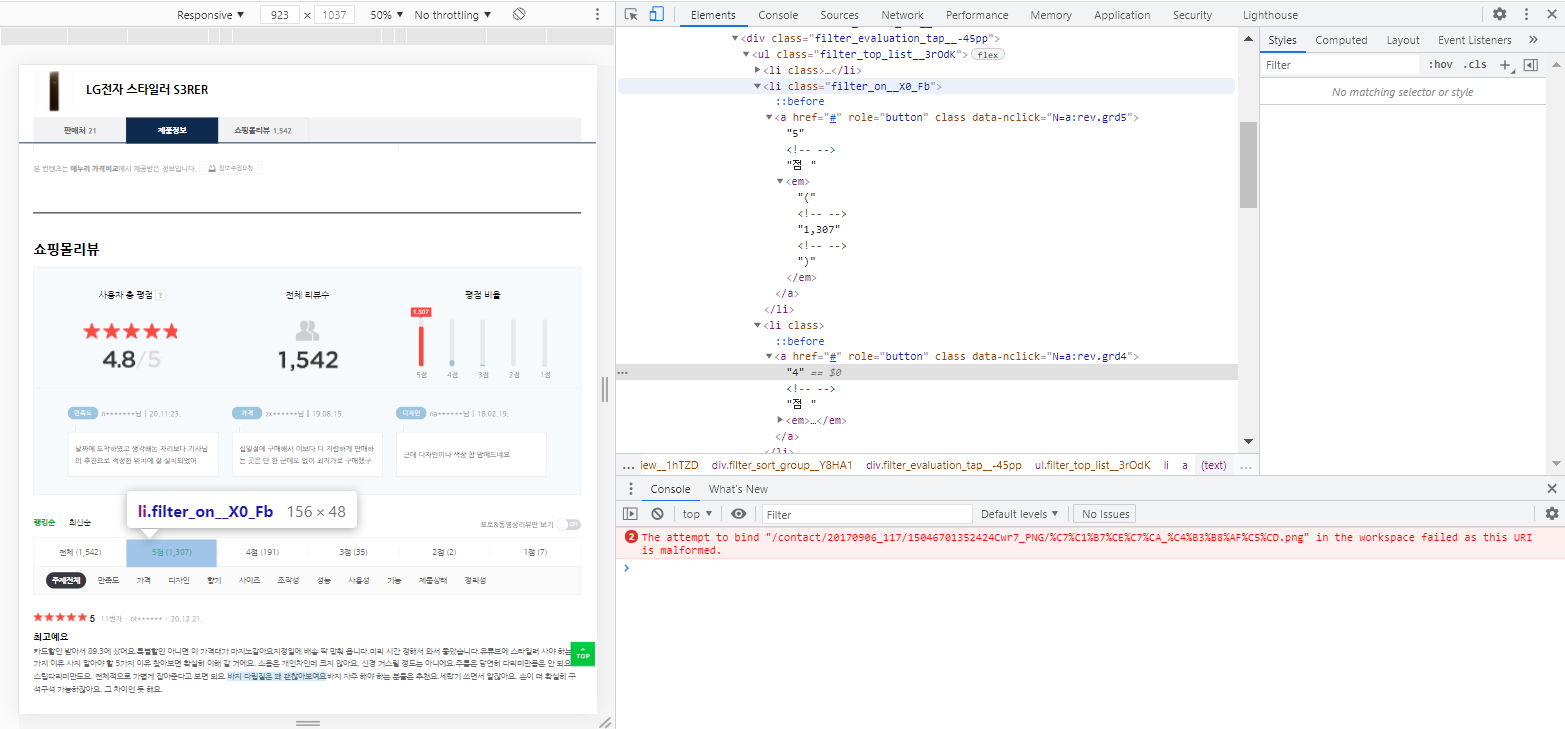This screenshot has width=1565, height=729.
Task: Toggle the :hov element state button
Action: 1441,65
